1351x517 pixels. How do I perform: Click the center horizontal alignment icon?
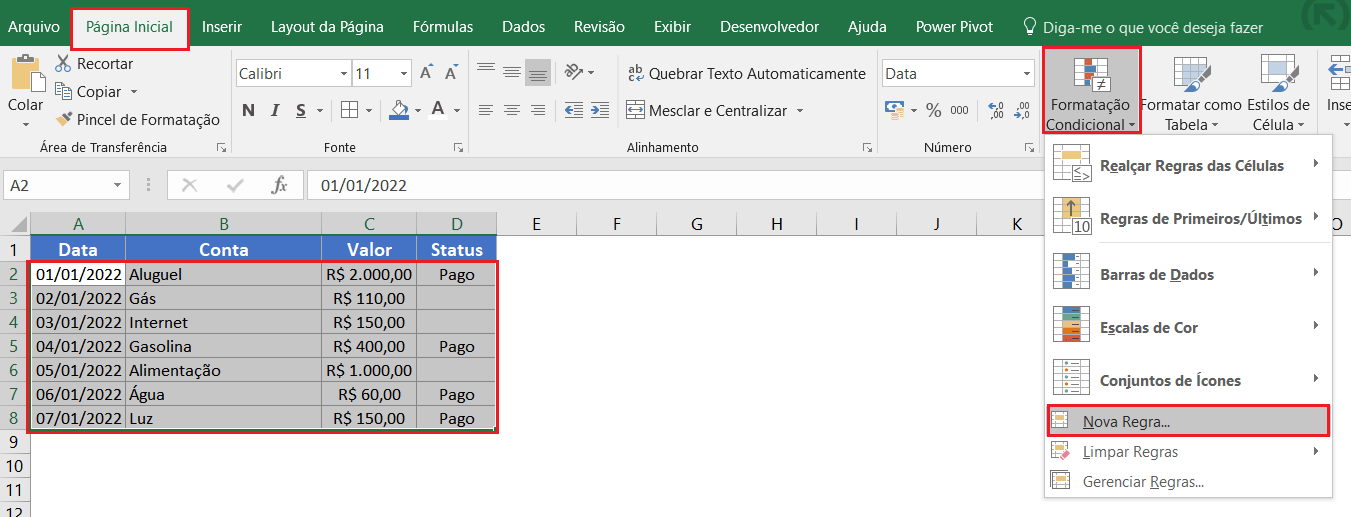click(512, 110)
